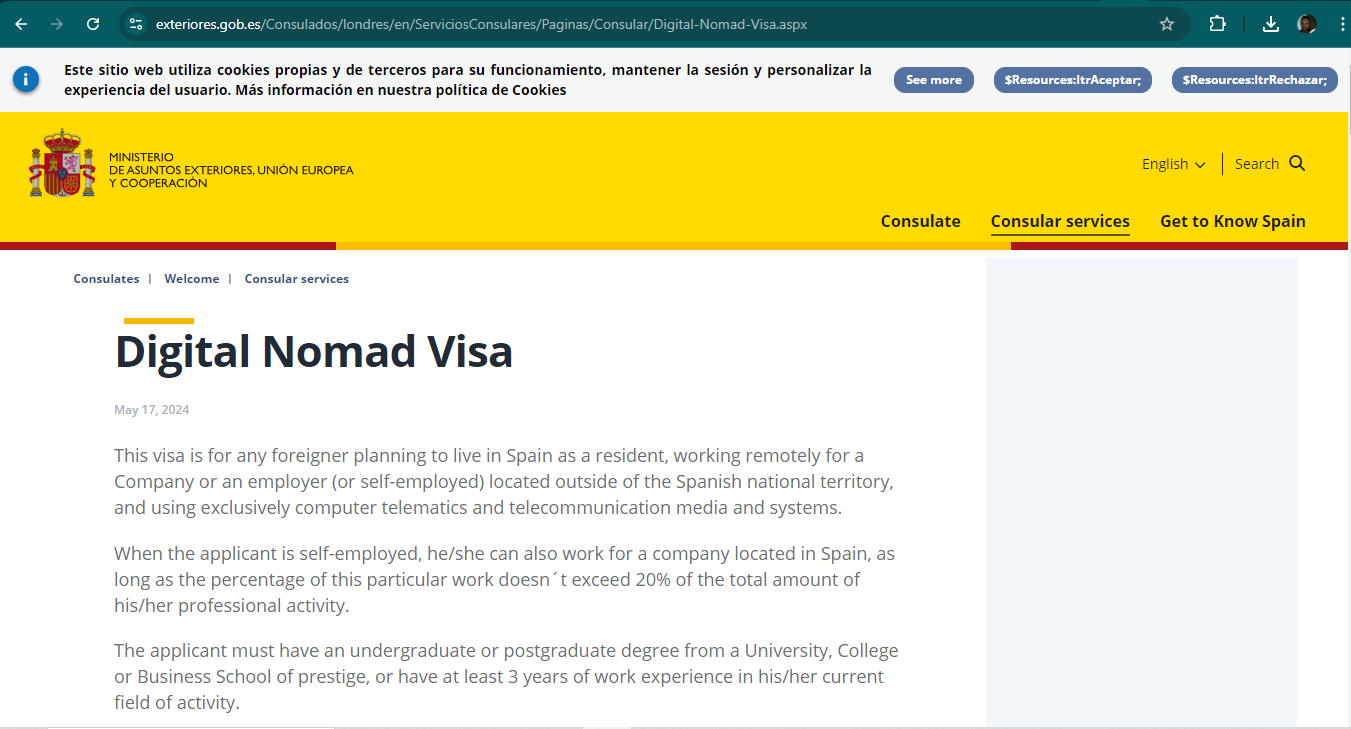This screenshot has width=1351, height=729.
Task: Reload the current page
Action: point(95,24)
